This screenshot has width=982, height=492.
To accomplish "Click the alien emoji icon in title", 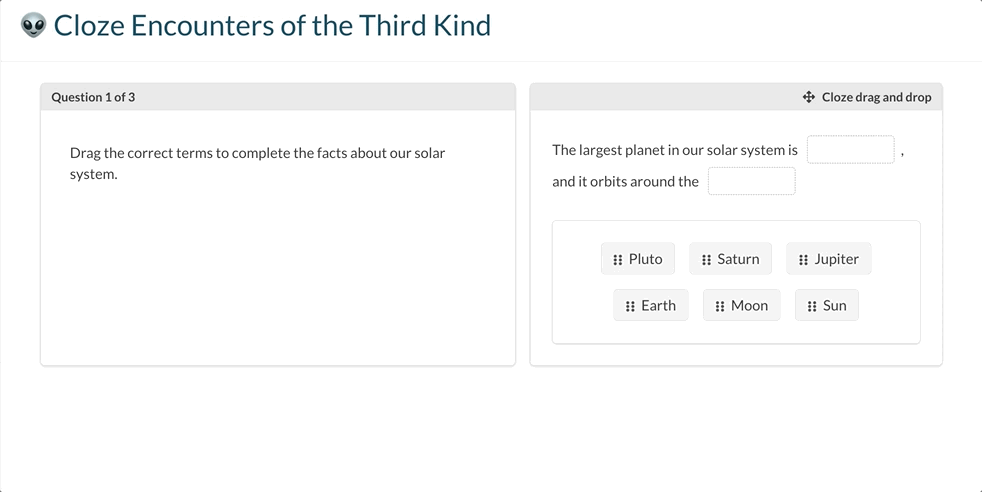I will [33, 26].
